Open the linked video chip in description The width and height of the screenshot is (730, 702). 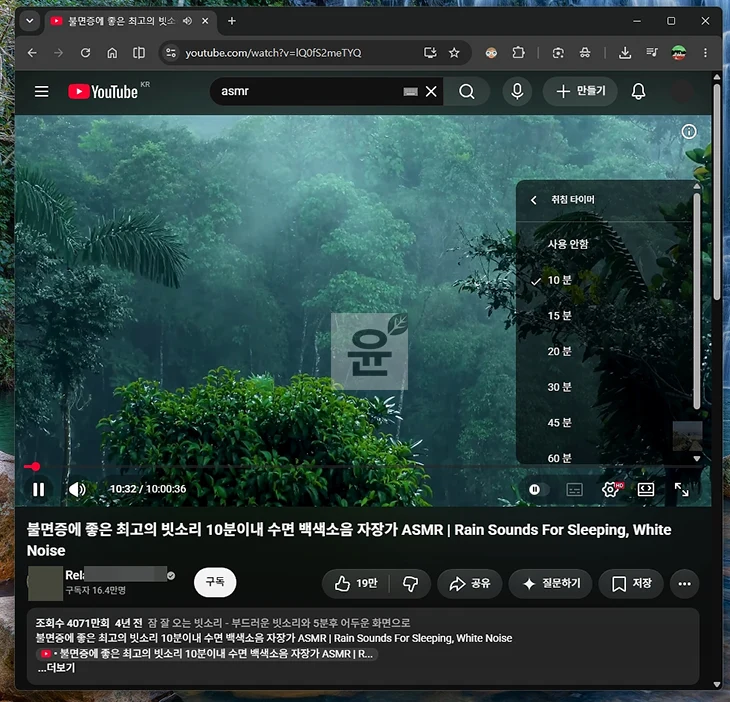207,654
